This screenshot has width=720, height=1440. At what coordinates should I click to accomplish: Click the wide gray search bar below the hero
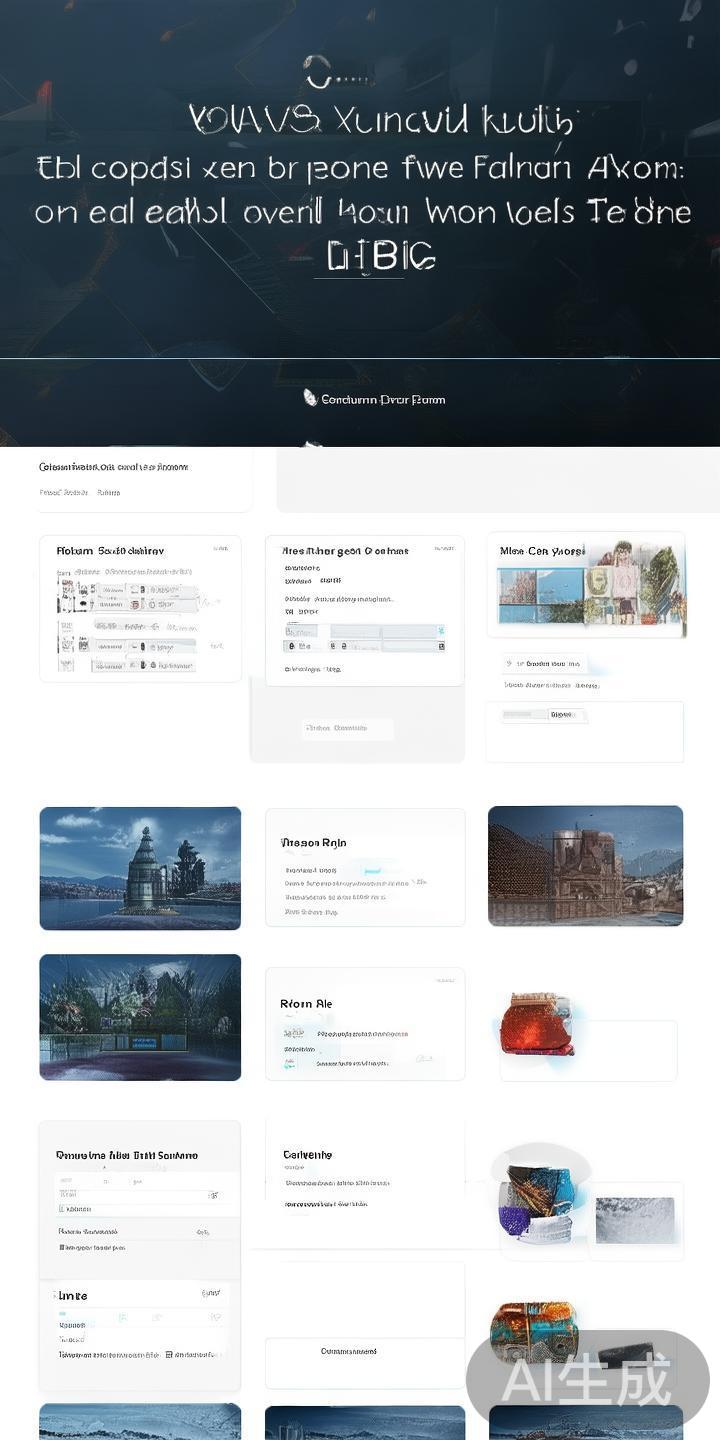pos(497,481)
